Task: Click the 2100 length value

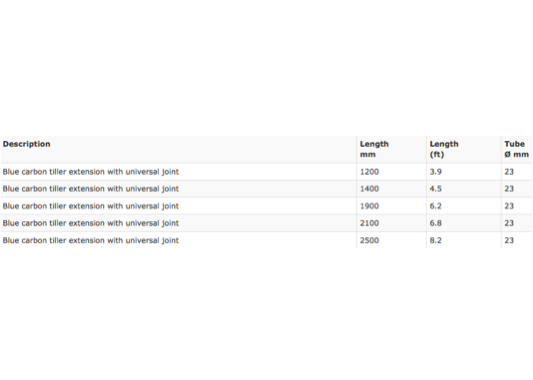Action: tap(369, 223)
